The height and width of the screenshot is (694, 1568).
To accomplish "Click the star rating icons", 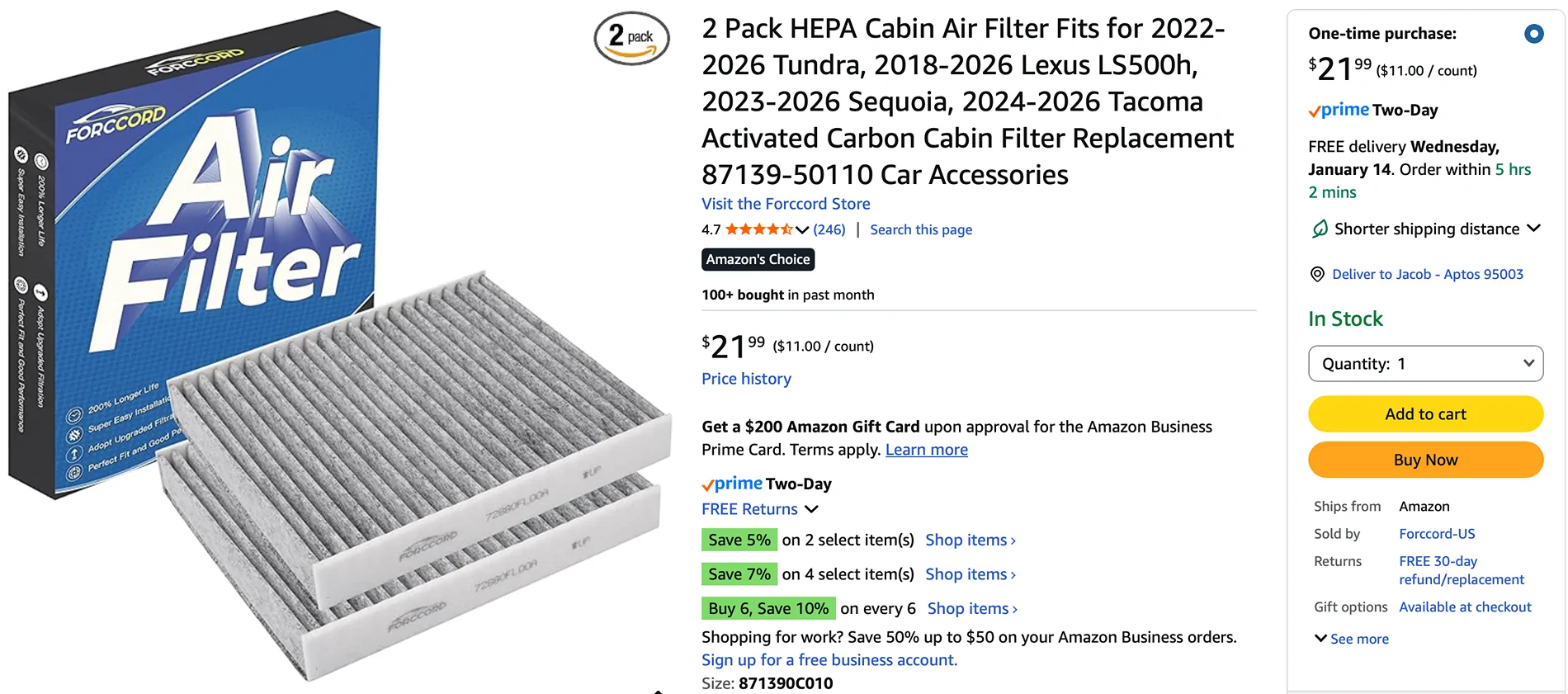I will point(758,229).
